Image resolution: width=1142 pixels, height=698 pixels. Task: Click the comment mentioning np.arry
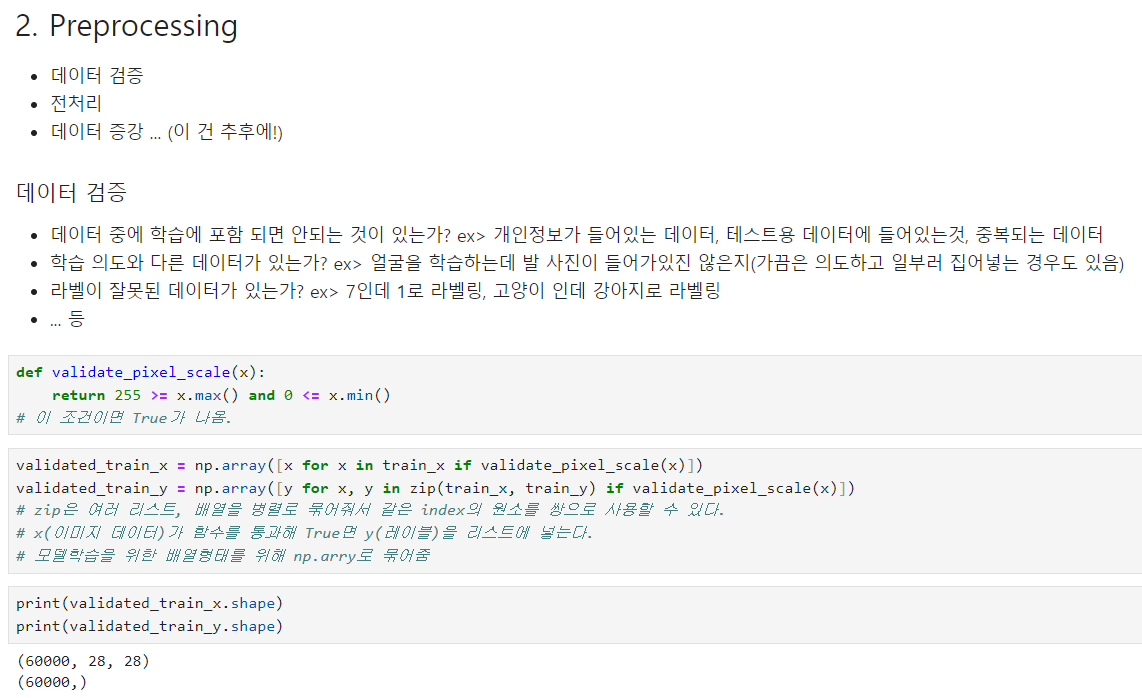[223, 555]
